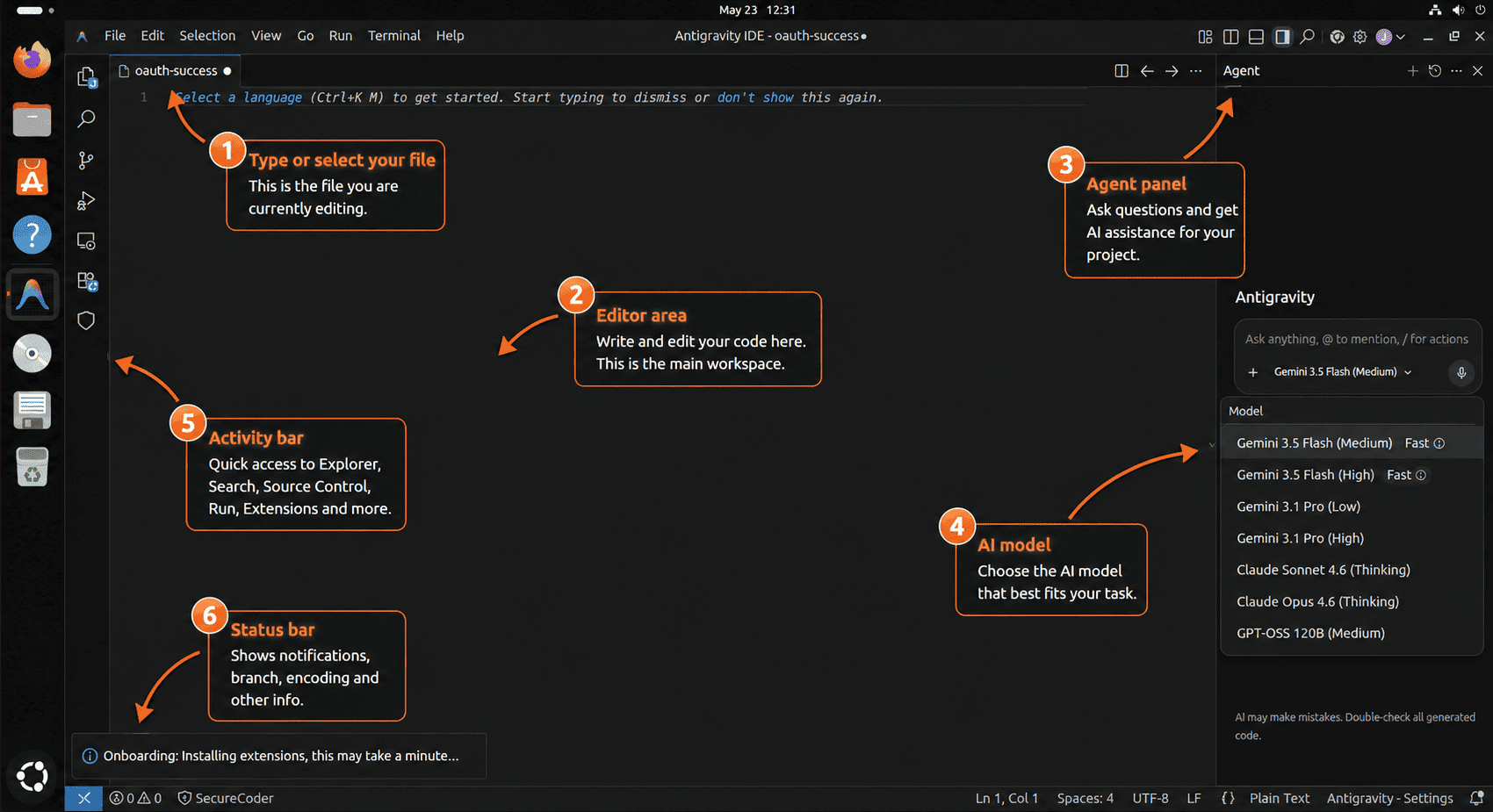Open the Search view in activity bar

pos(86,119)
